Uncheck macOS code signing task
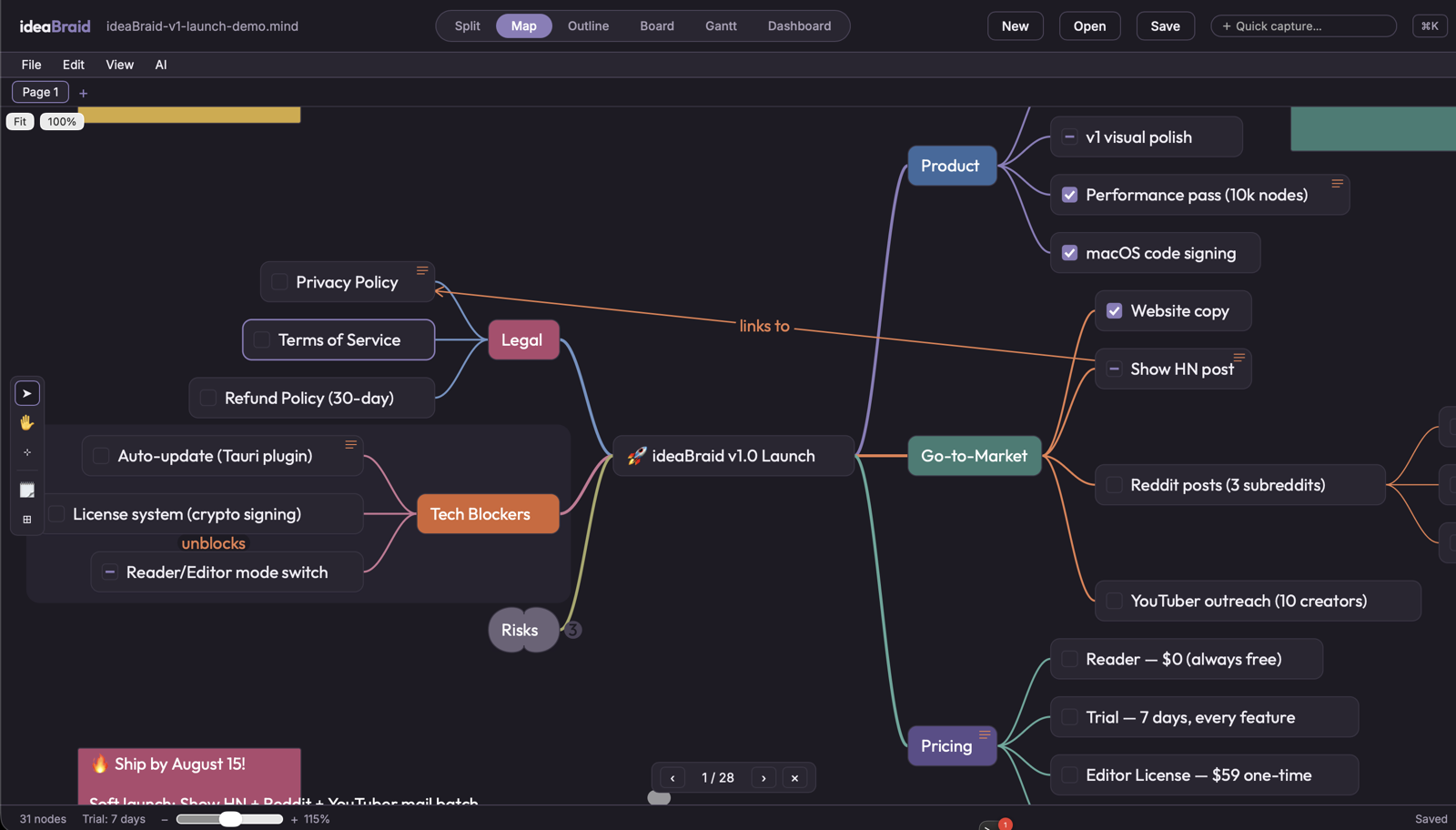Viewport: 1456px width, 830px height. (1070, 253)
